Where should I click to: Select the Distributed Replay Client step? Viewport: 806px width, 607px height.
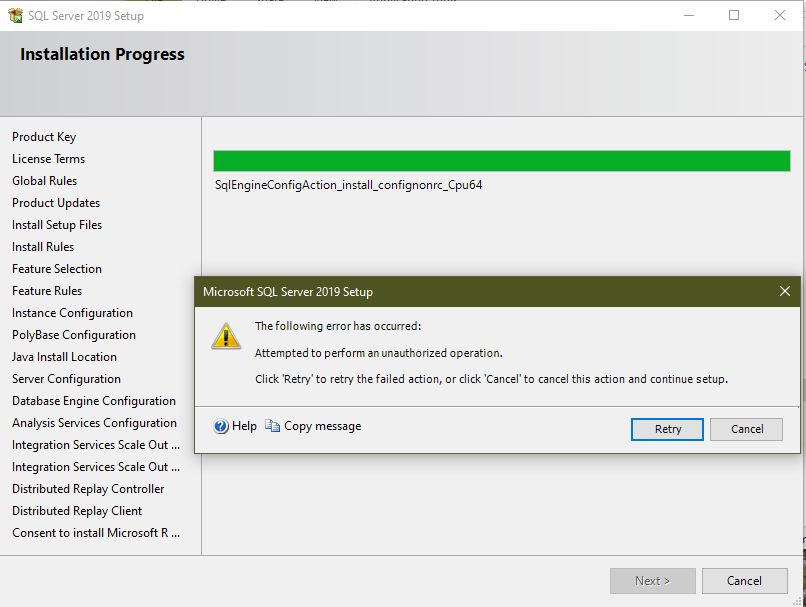pyautogui.click(x=77, y=511)
